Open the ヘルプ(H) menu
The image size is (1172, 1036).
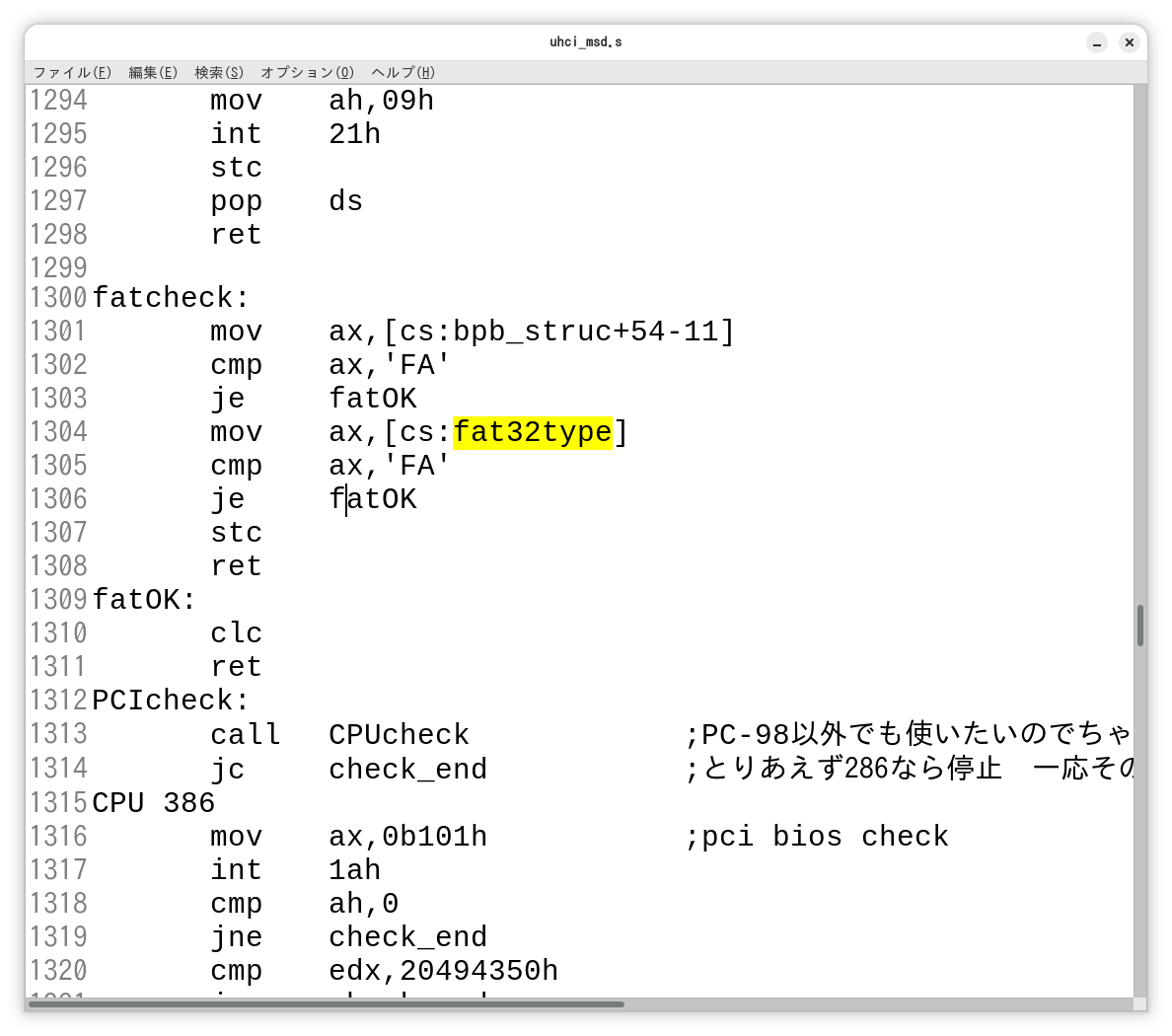click(x=403, y=72)
